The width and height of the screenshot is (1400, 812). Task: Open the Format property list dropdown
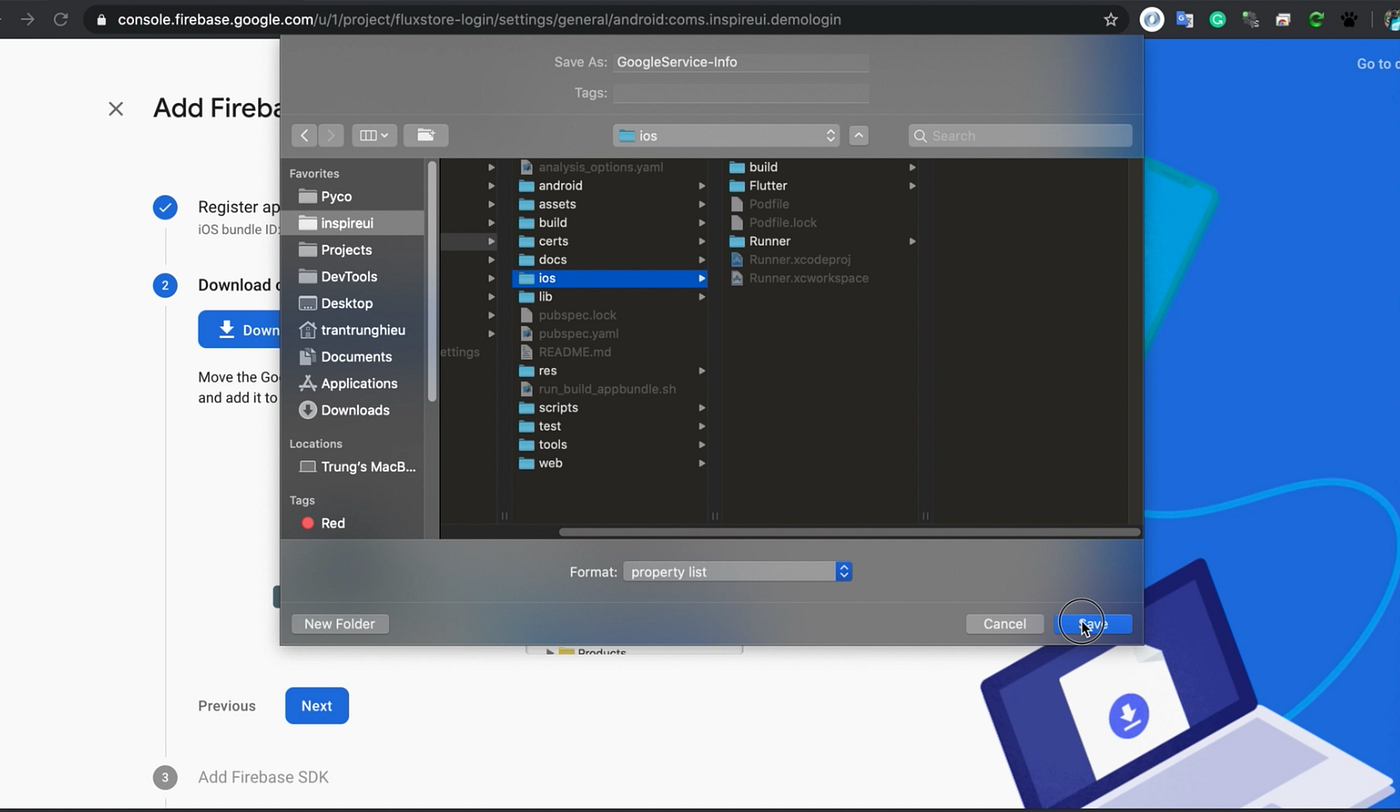pyautogui.click(x=737, y=572)
